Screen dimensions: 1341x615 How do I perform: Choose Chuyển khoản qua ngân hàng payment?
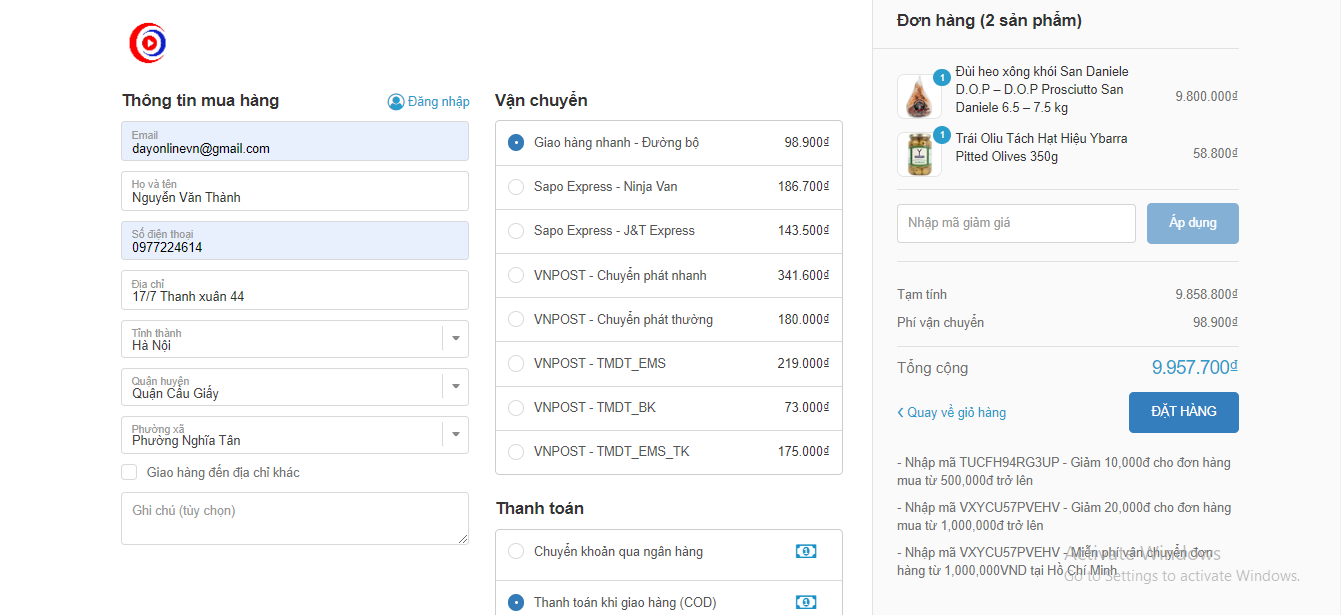(516, 551)
